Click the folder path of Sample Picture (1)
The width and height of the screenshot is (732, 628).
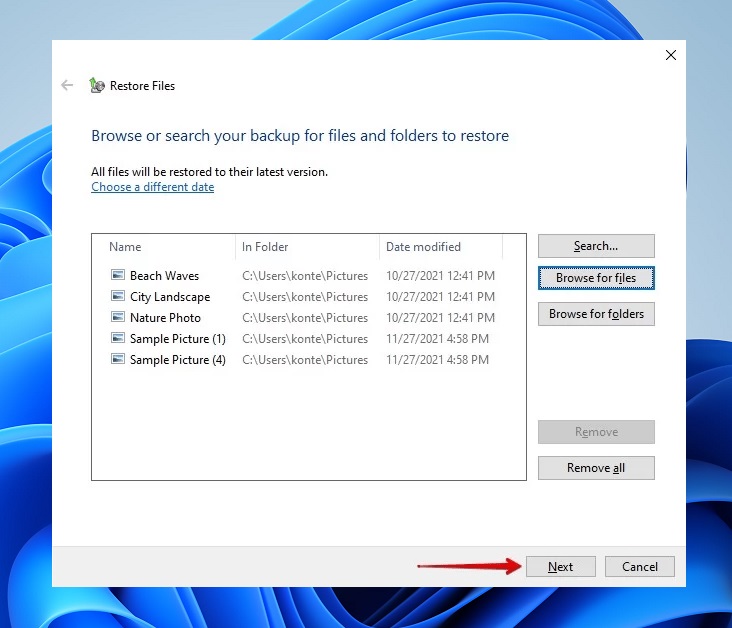point(305,339)
